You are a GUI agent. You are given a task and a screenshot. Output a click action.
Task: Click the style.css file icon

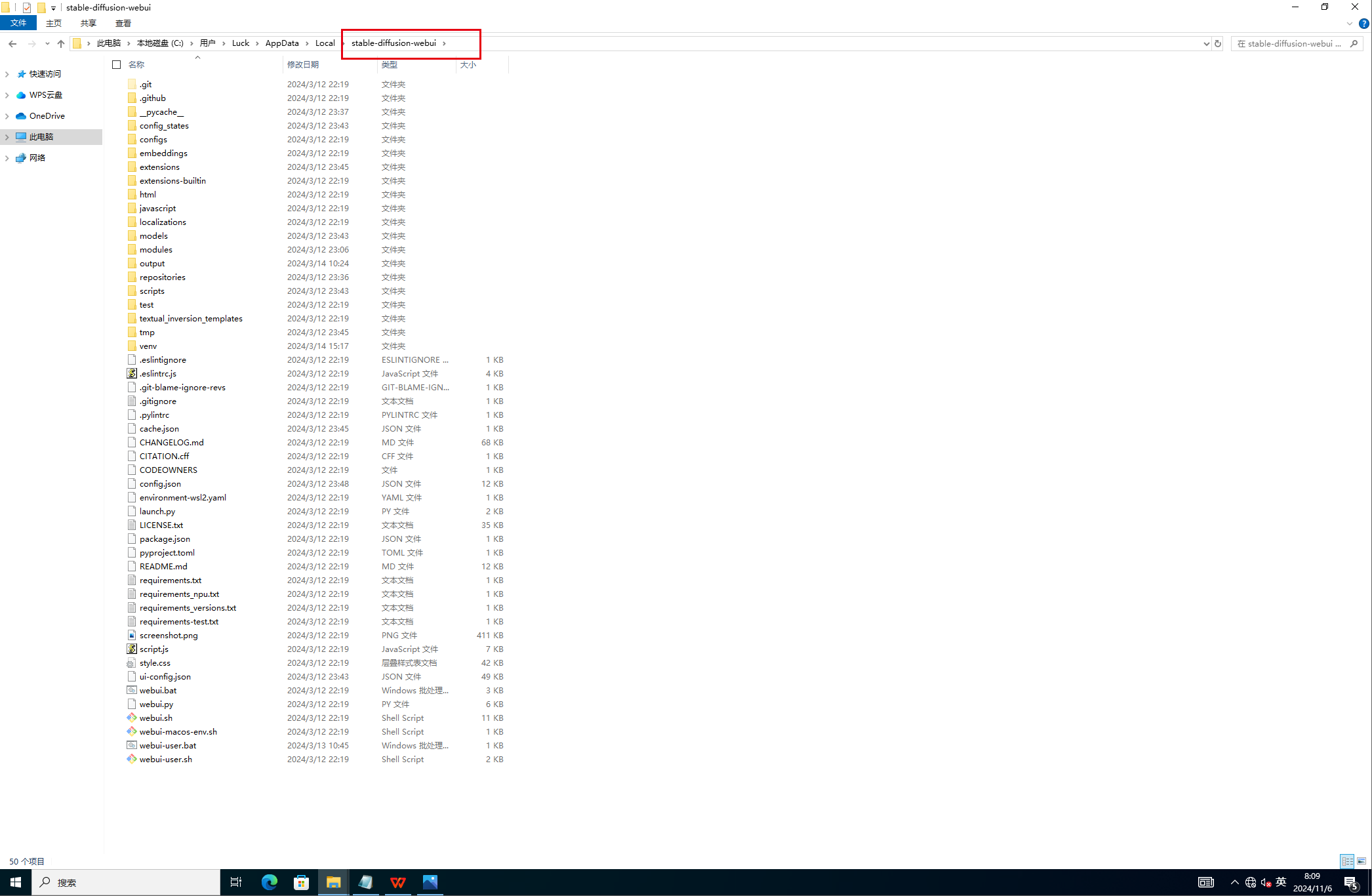tap(132, 662)
